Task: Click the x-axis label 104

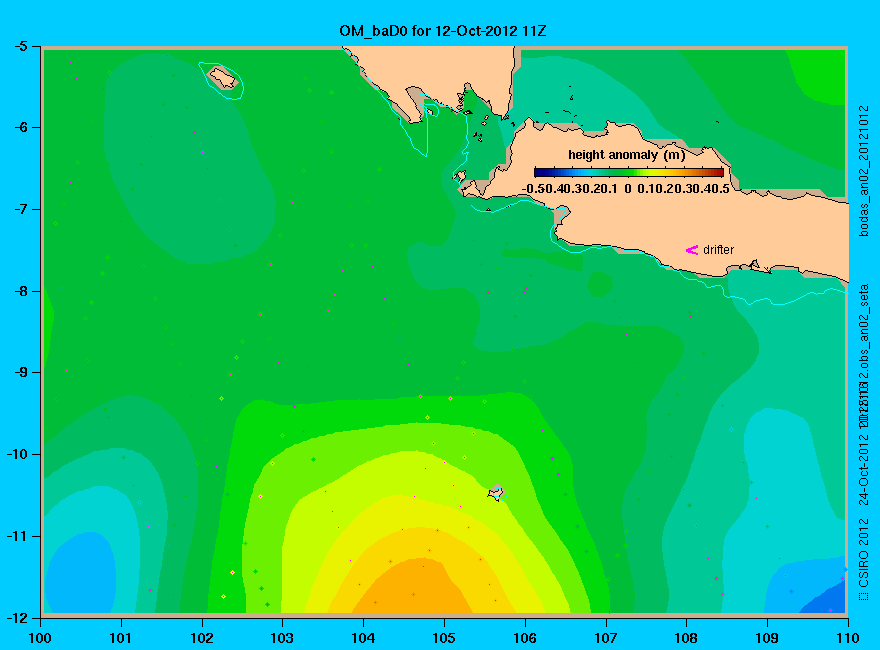Action: (x=363, y=638)
